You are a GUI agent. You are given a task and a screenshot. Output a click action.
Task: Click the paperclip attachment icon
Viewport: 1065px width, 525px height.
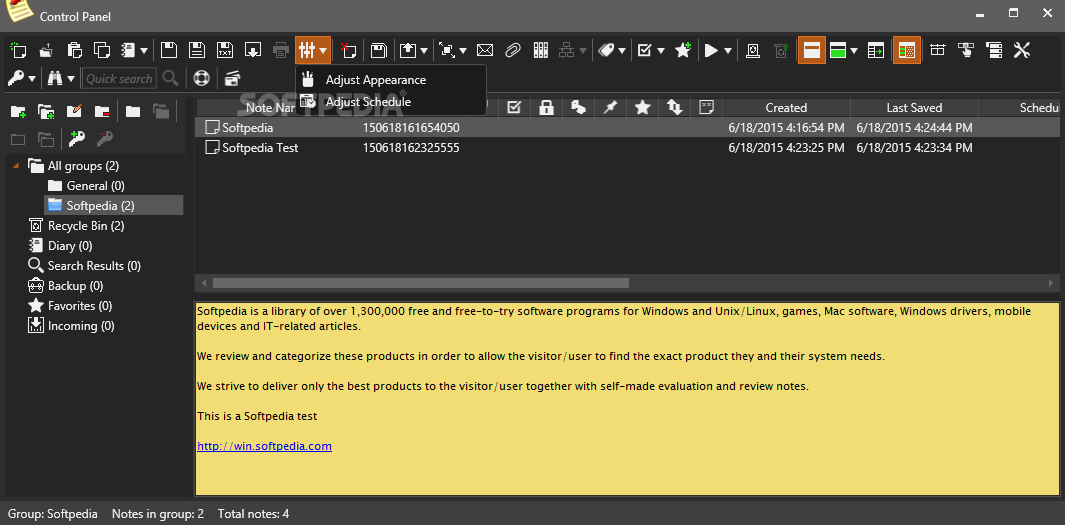[x=512, y=50]
